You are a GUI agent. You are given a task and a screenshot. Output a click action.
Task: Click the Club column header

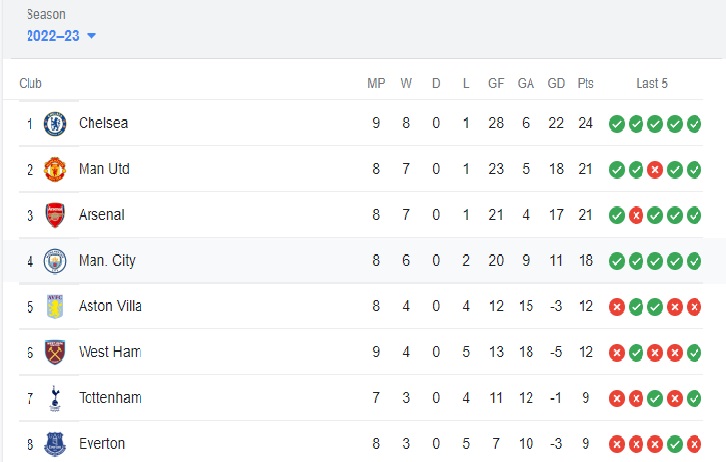31,83
